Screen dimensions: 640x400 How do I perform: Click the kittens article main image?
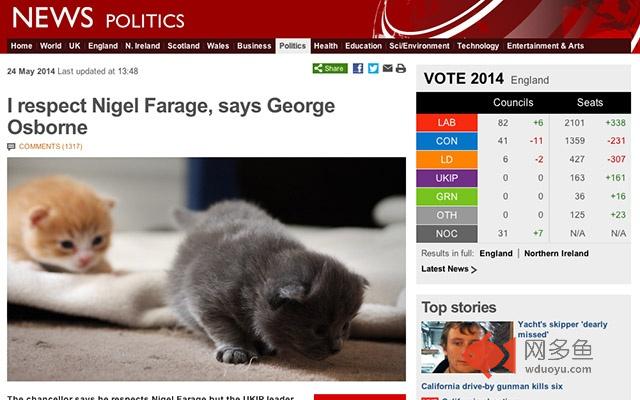[207, 269]
